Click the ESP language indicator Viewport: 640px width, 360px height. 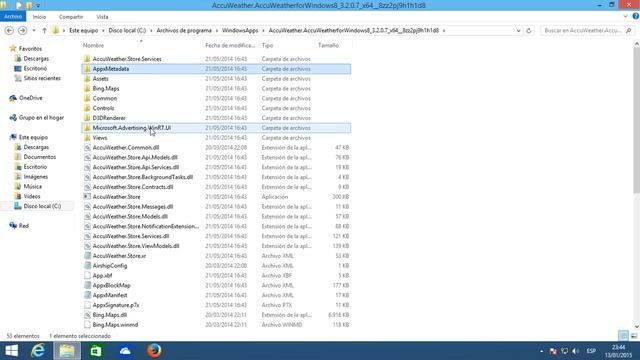pyautogui.click(x=591, y=351)
